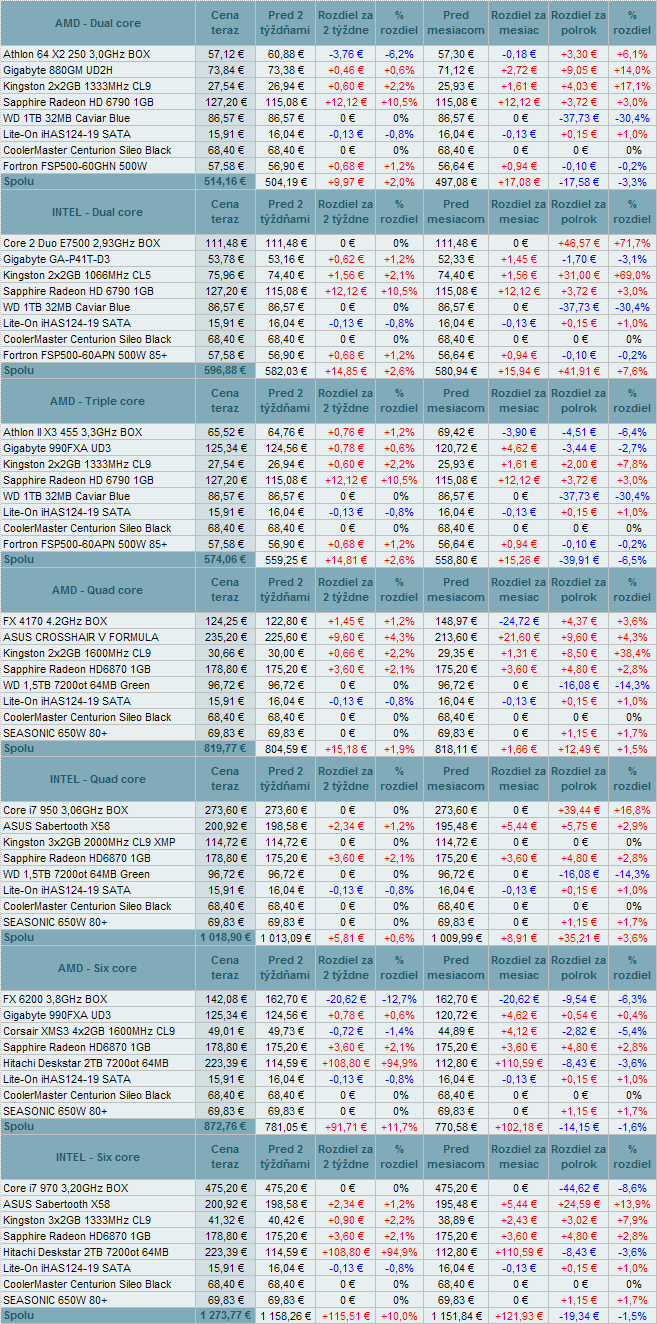The width and height of the screenshot is (657, 1324).
Task: Click the '142,08 €' current price cell
Action: pos(225,999)
